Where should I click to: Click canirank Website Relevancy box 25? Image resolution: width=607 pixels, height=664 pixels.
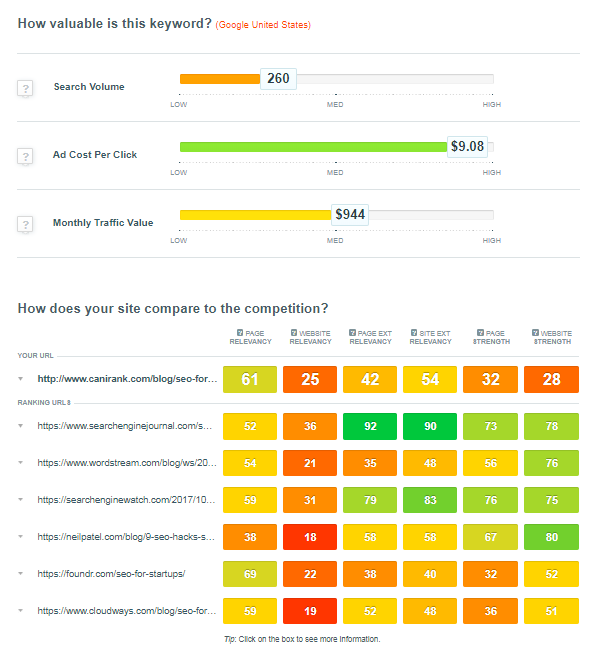pos(310,379)
